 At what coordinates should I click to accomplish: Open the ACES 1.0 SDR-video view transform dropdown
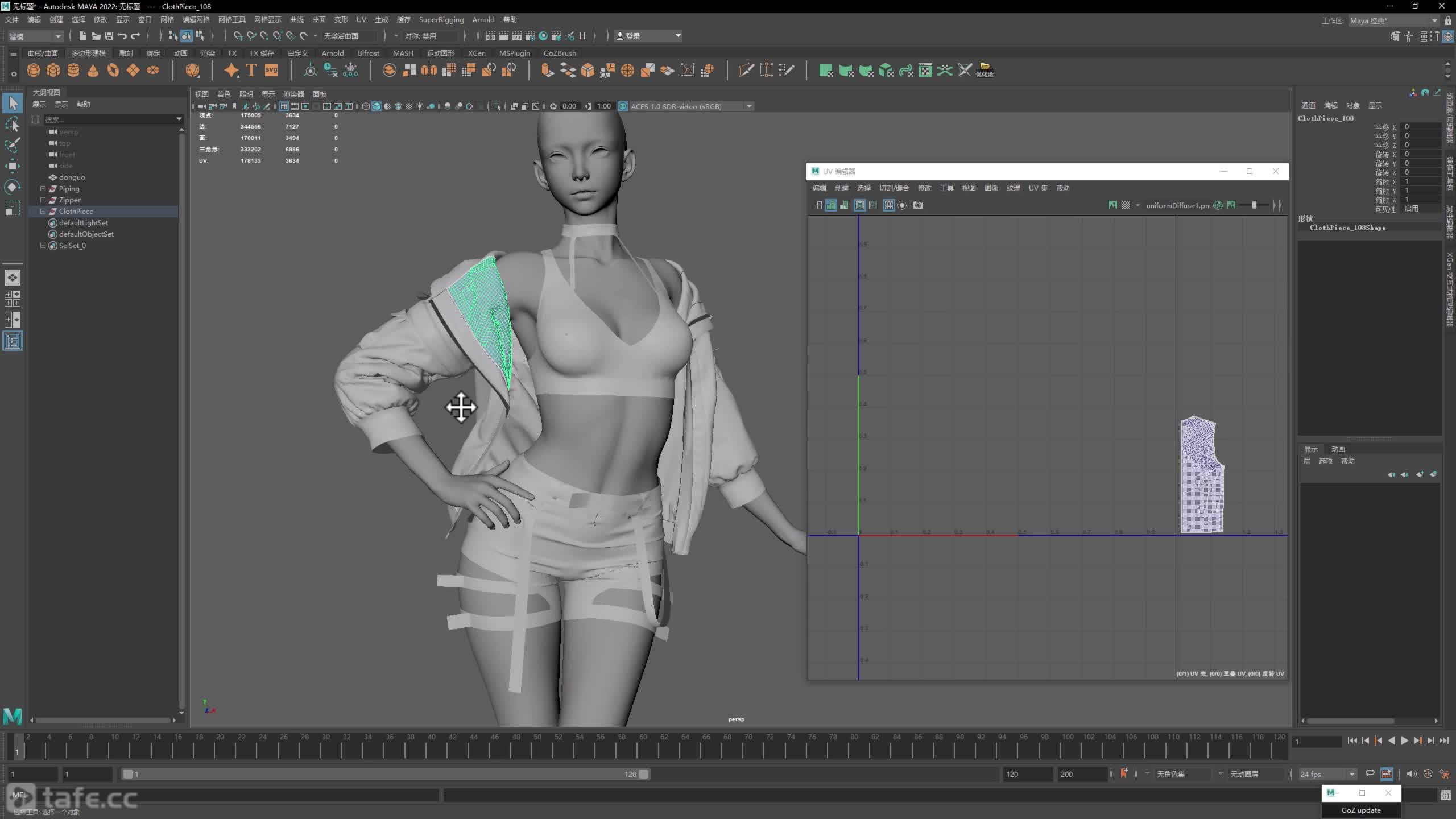pos(692,106)
